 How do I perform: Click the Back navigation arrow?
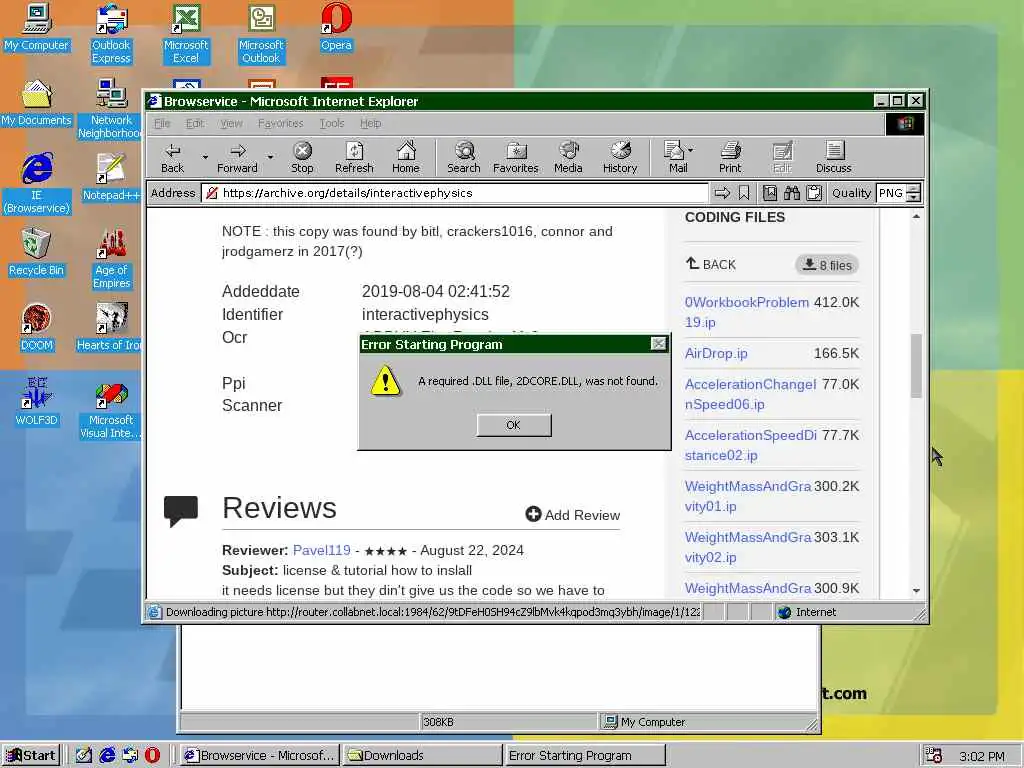tap(172, 157)
